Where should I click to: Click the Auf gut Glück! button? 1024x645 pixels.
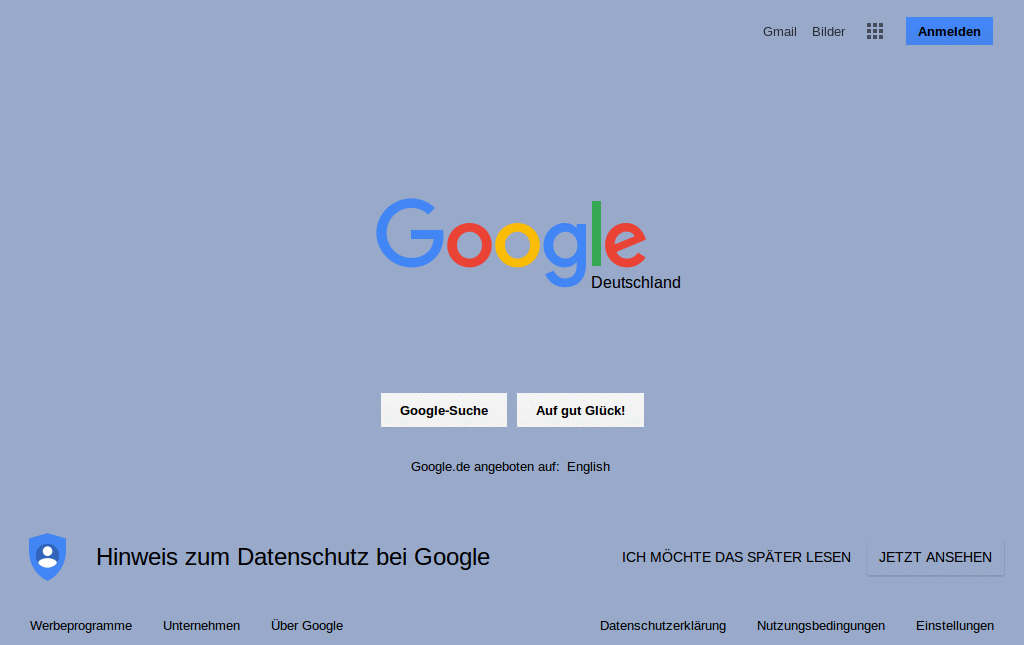(581, 410)
